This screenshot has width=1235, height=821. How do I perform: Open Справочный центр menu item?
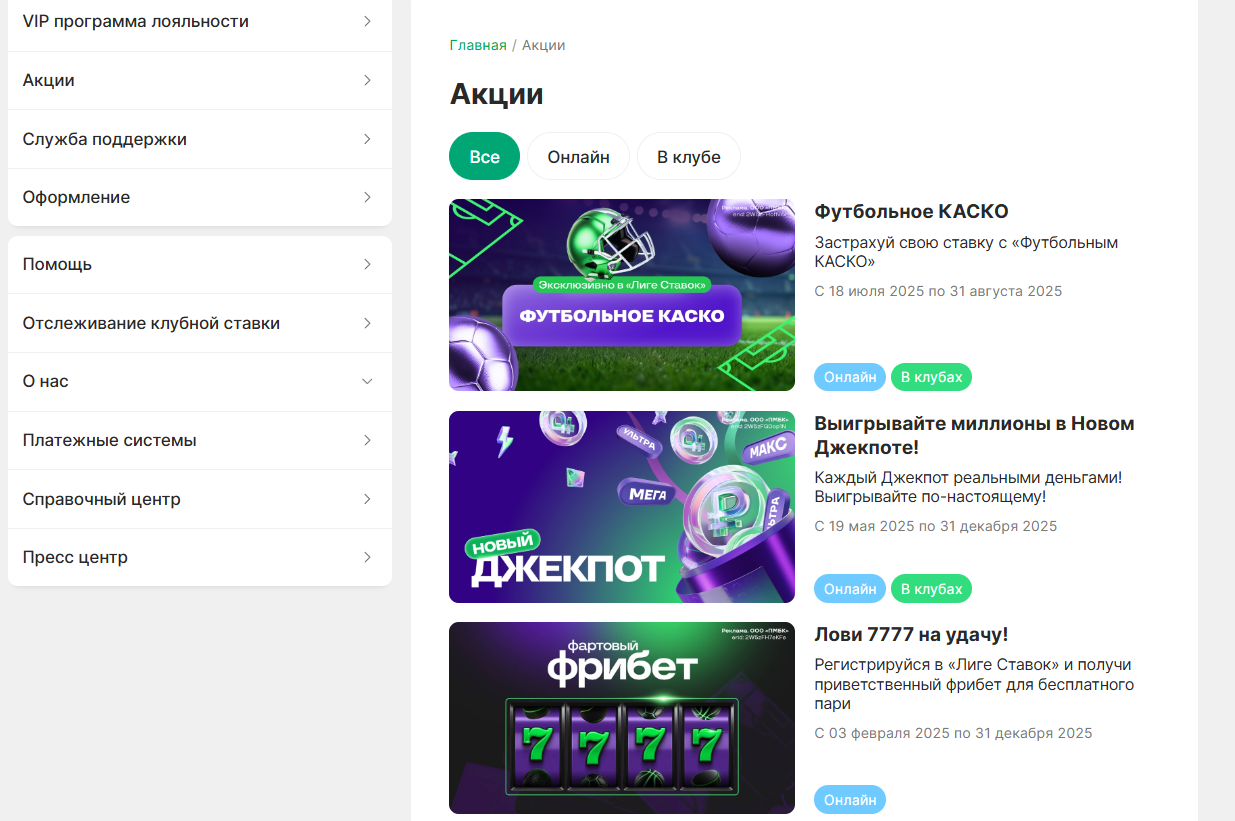coord(200,499)
